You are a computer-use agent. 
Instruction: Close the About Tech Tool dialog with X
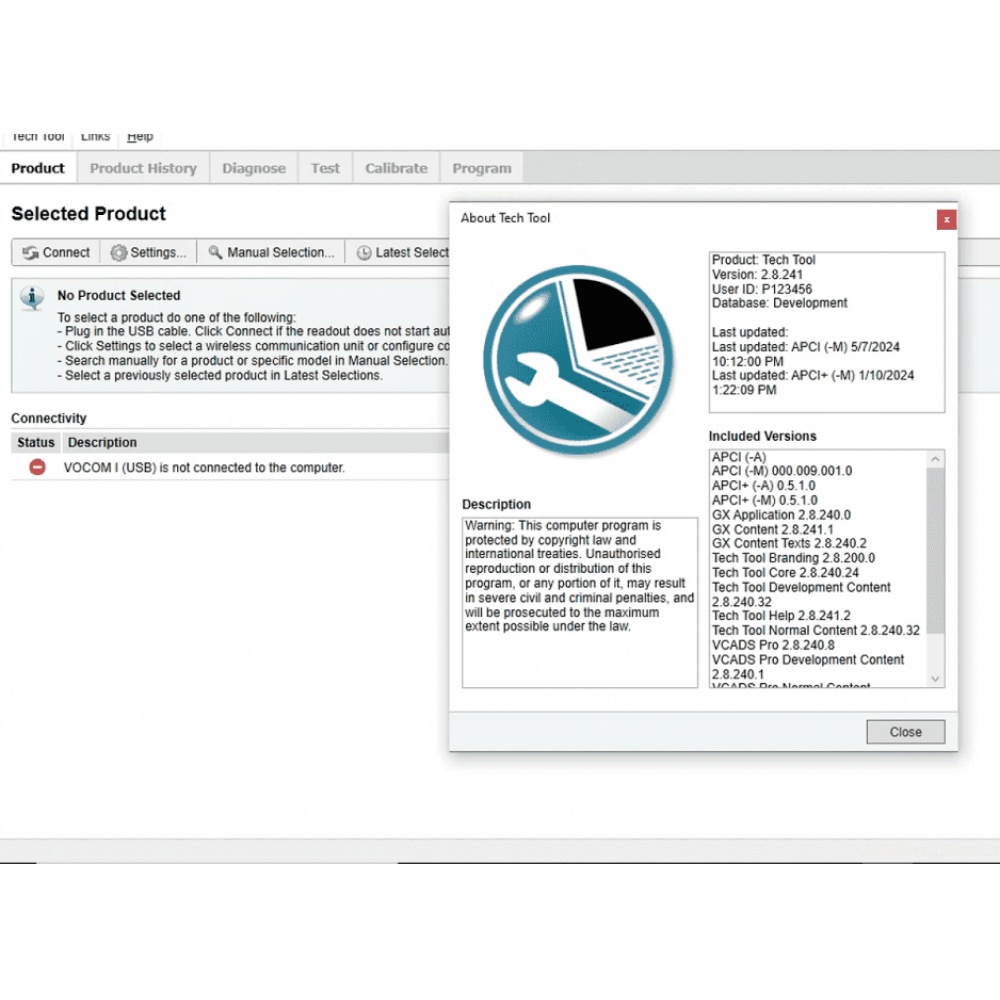(946, 220)
